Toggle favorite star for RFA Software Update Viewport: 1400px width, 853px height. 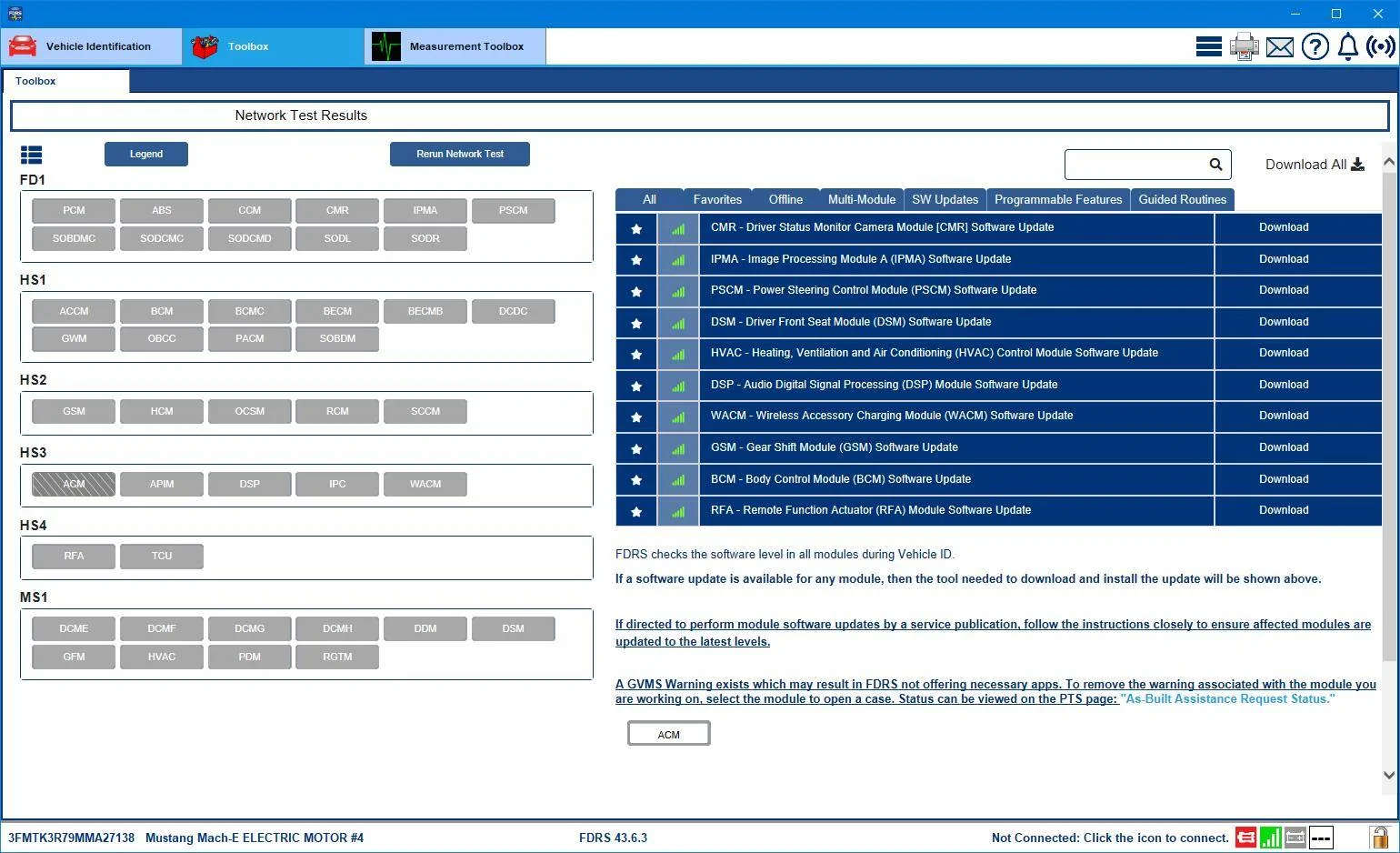click(x=636, y=511)
